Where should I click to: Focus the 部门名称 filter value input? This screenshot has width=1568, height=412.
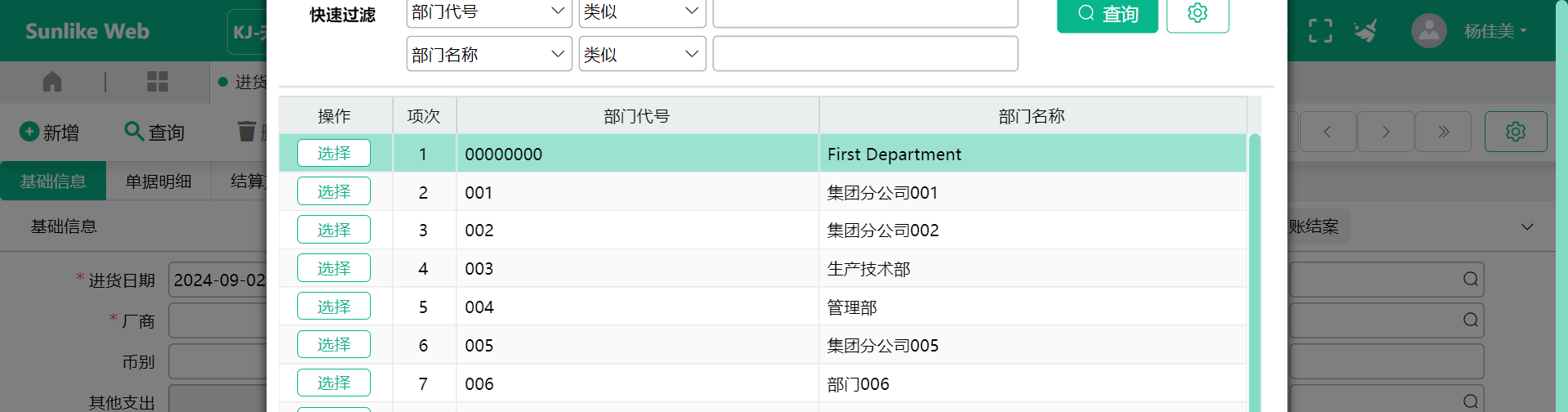pos(866,54)
